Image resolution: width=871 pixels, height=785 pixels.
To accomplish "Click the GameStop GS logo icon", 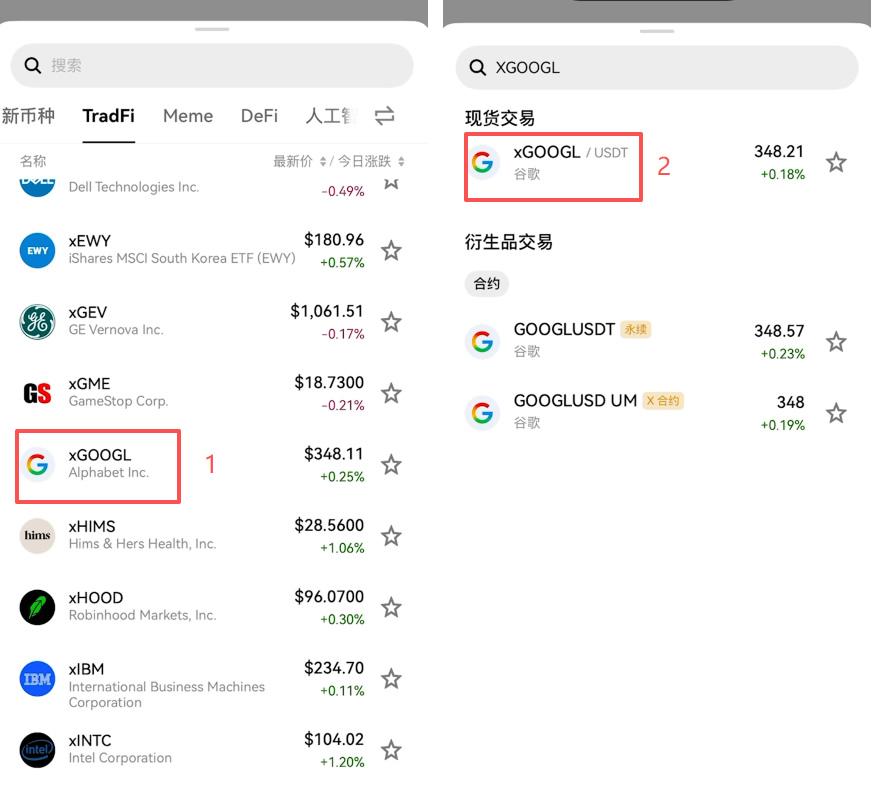I will point(37,393).
